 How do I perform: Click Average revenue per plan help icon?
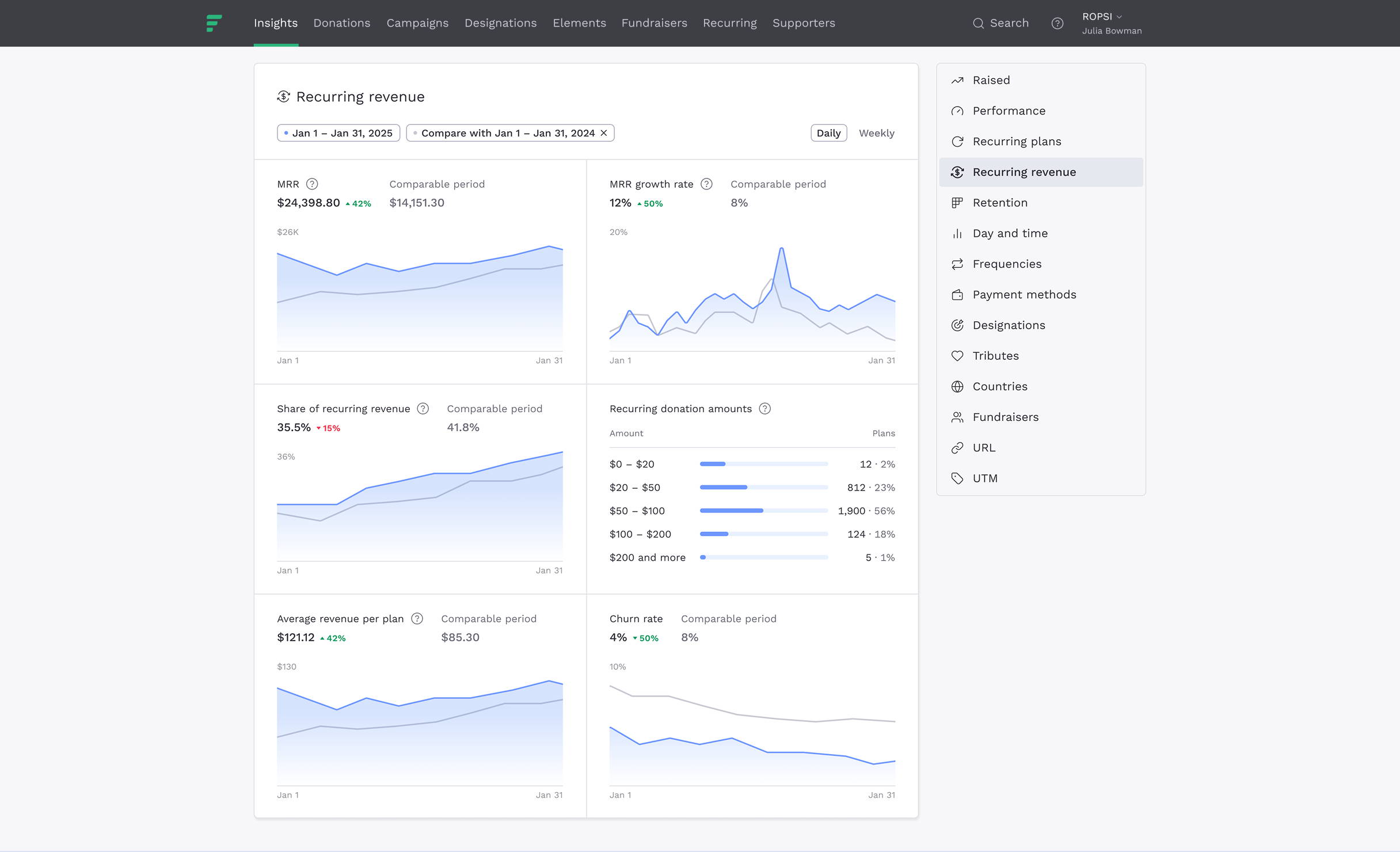point(417,619)
